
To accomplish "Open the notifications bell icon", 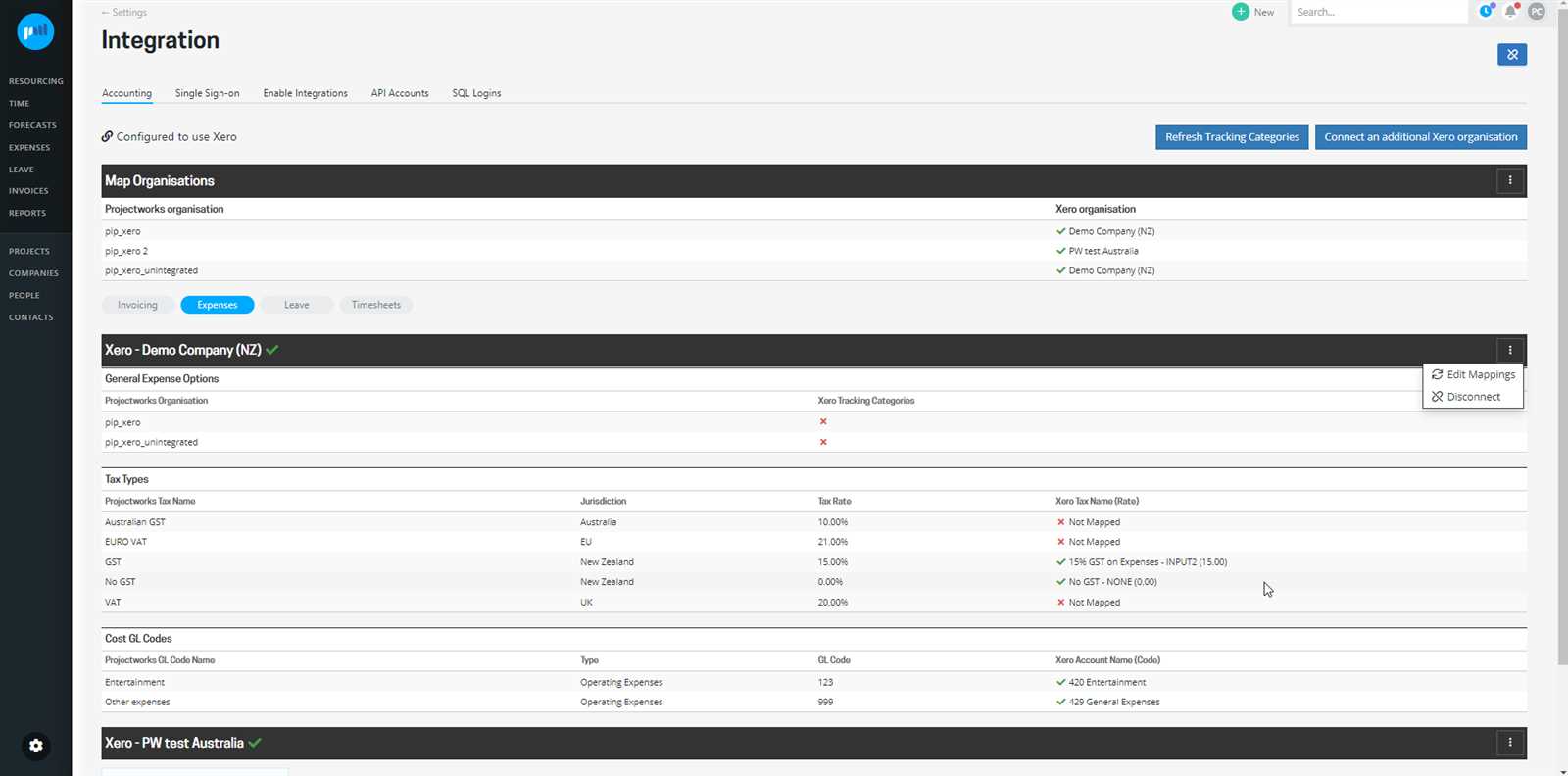I will [1511, 11].
